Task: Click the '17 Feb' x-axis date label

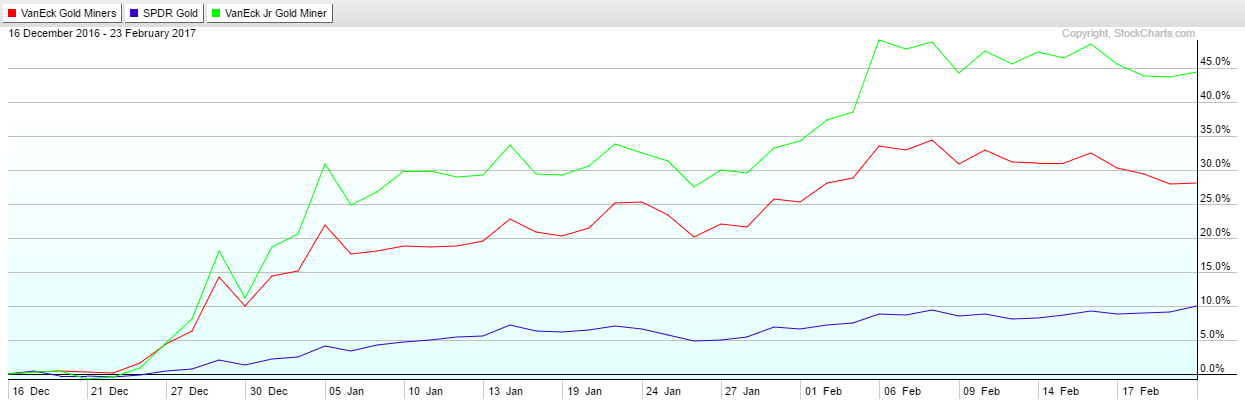Action: pos(1137,391)
